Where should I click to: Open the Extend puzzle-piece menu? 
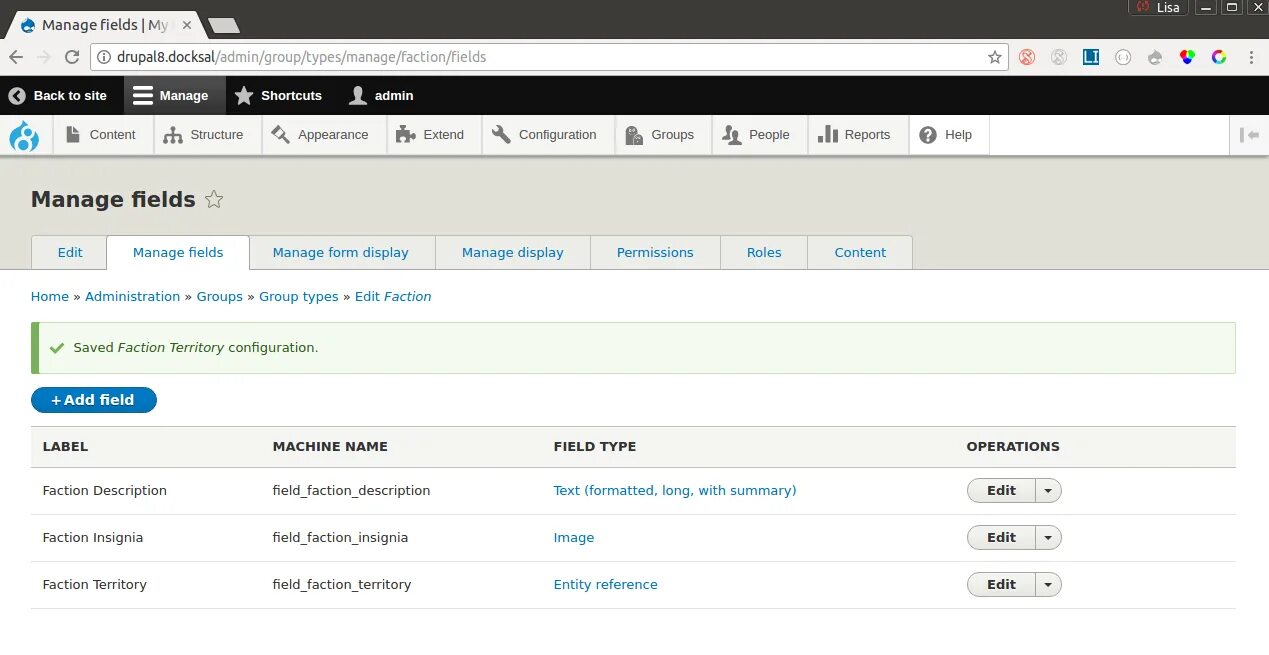click(430, 135)
